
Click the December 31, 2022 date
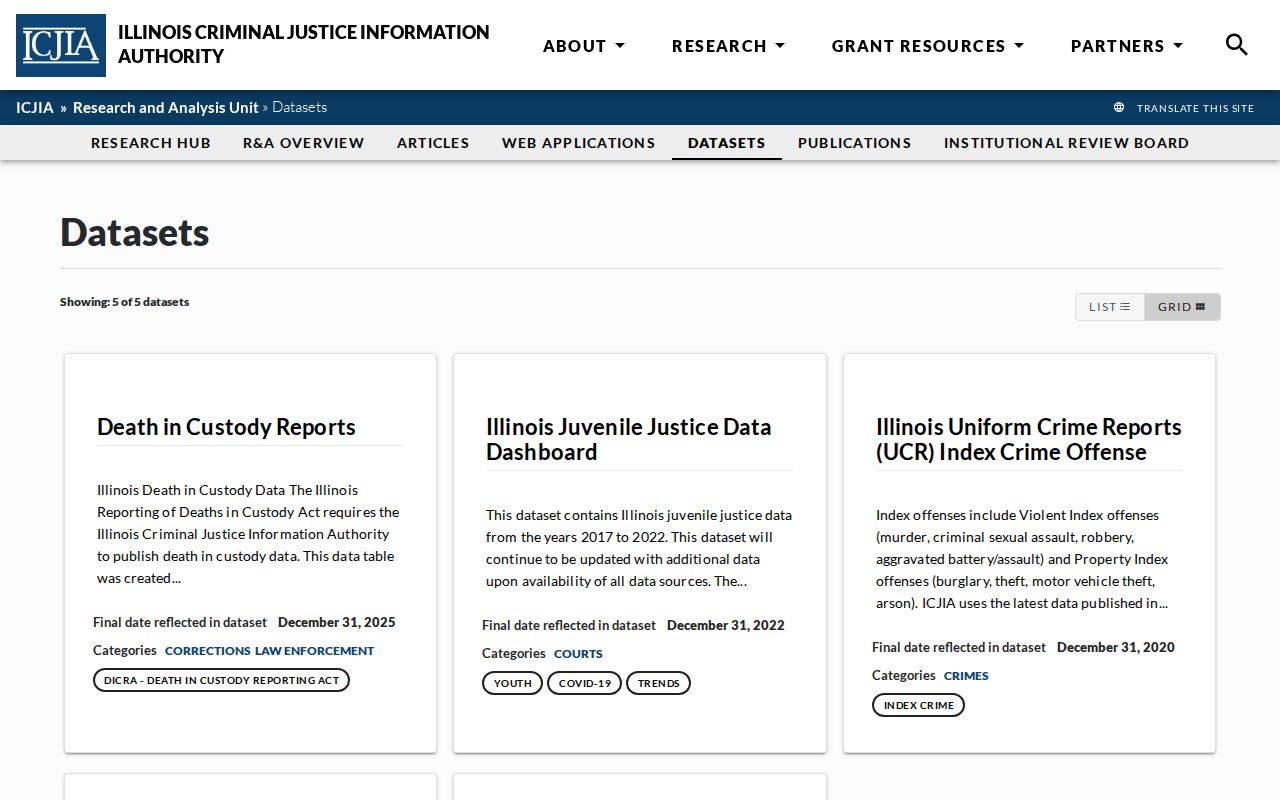click(x=726, y=625)
